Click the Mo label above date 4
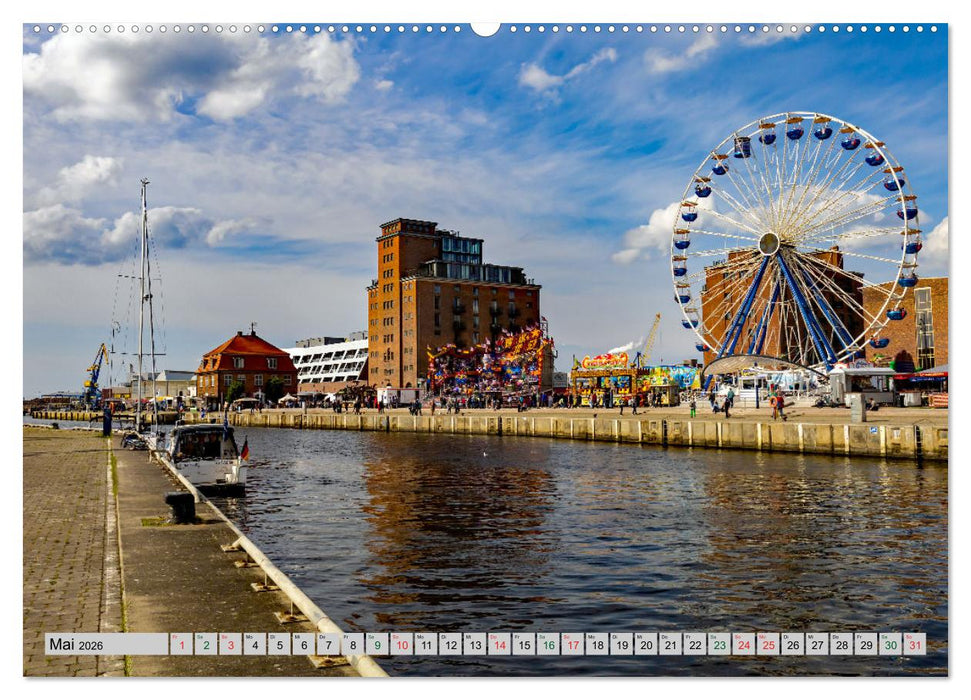The image size is (971, 700). [x=248, y=636]
